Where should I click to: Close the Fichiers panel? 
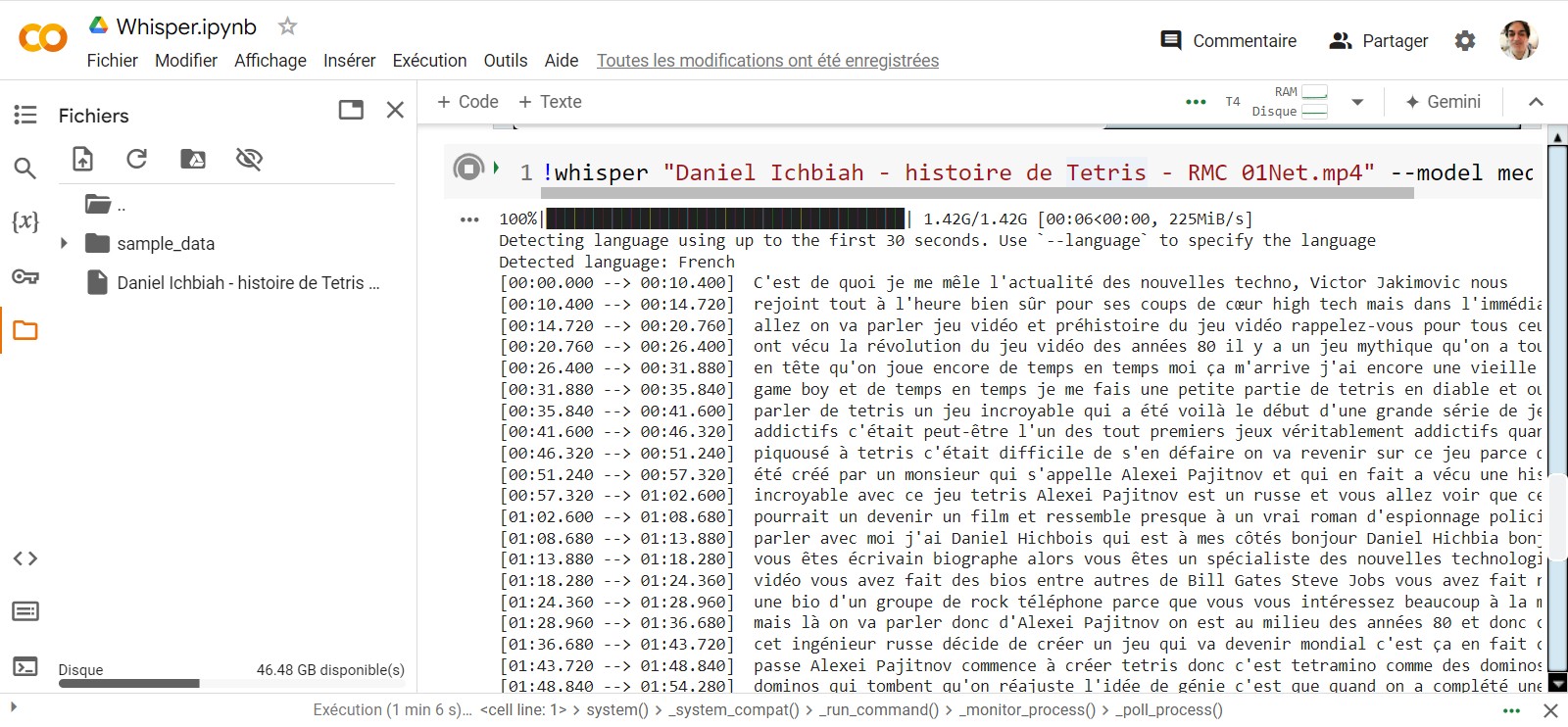point(395,110)
